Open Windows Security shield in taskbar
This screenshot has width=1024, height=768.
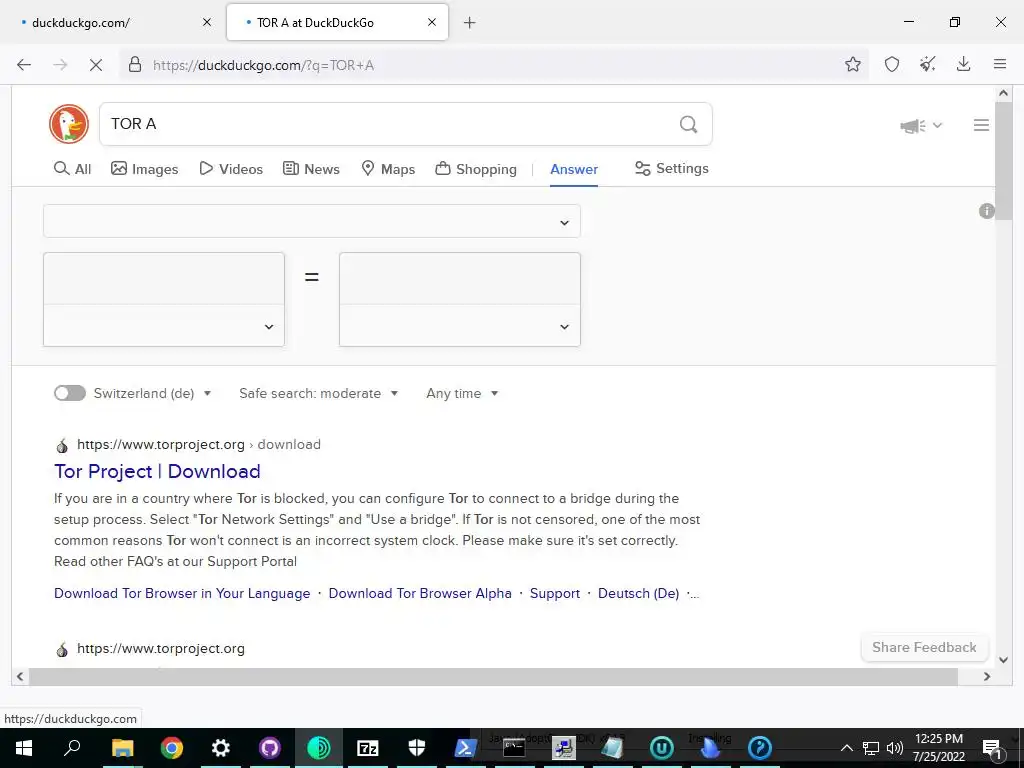click(417, 748)
